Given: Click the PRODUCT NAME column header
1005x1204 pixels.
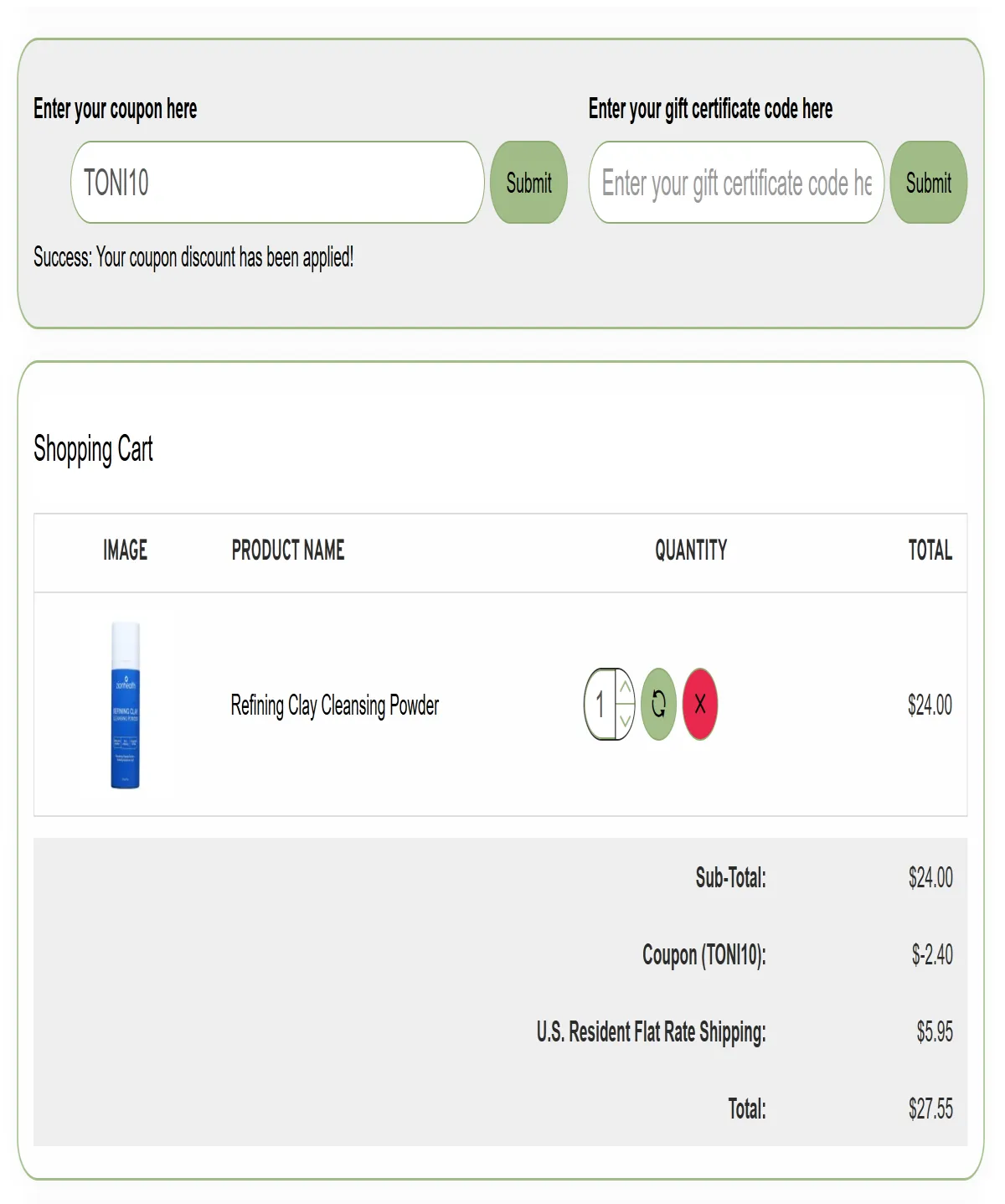Looking at the screenshot, I should tap(288, 551).
